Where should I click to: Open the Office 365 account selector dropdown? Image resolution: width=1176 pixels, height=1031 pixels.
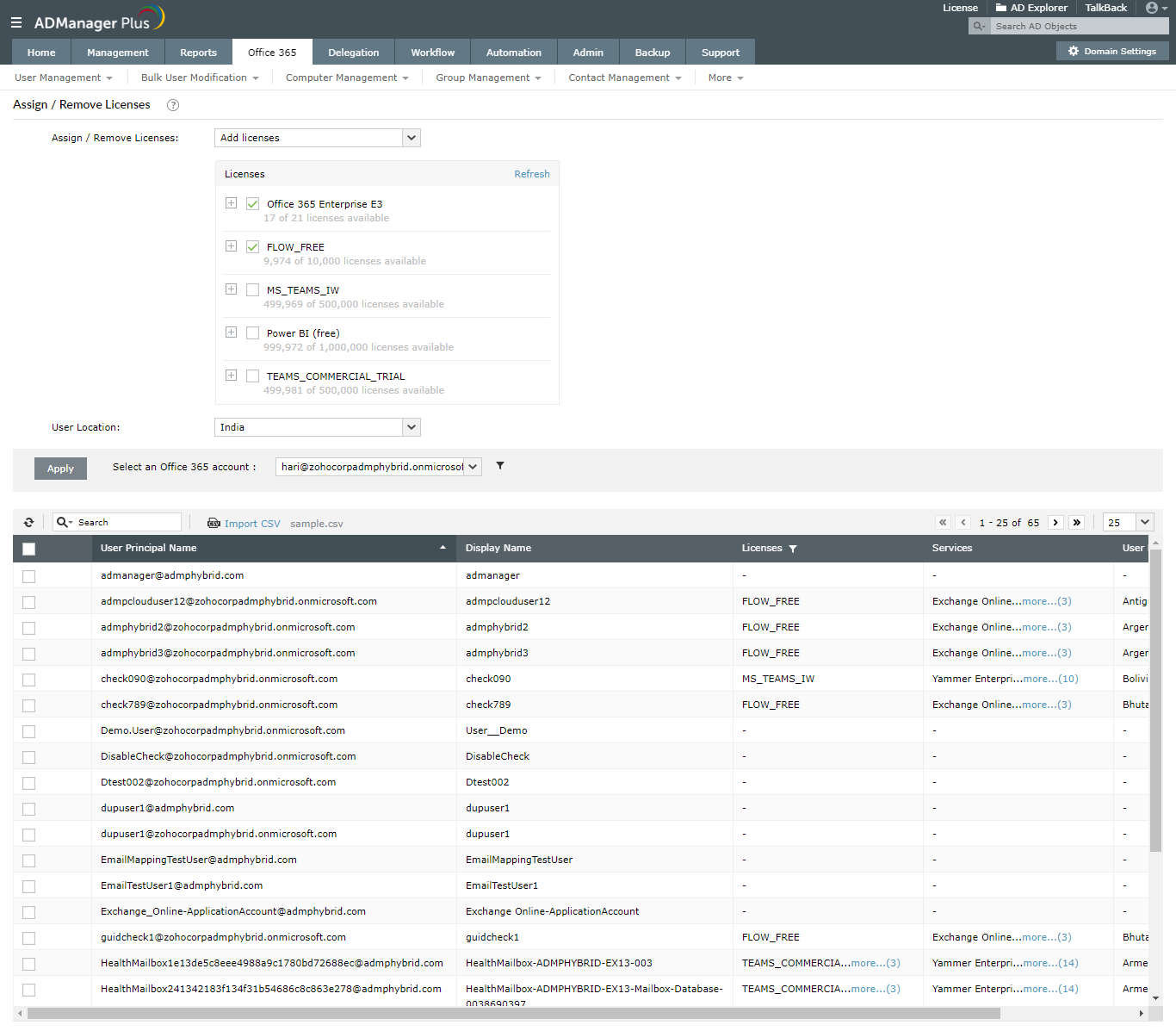[x=379, y=467]
